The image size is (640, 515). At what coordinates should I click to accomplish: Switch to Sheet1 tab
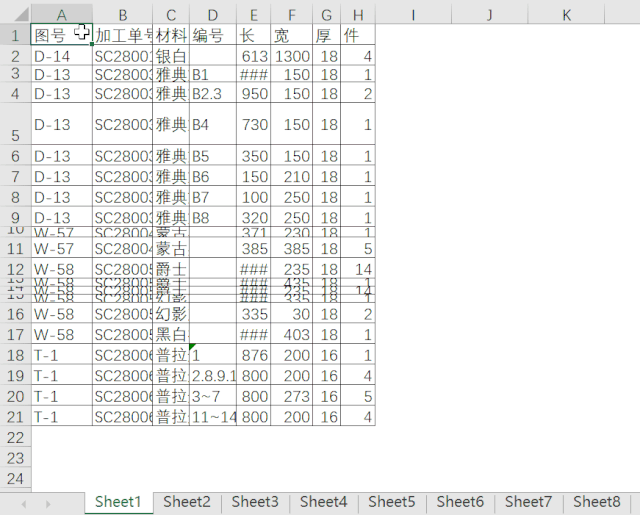coord(118,502)
